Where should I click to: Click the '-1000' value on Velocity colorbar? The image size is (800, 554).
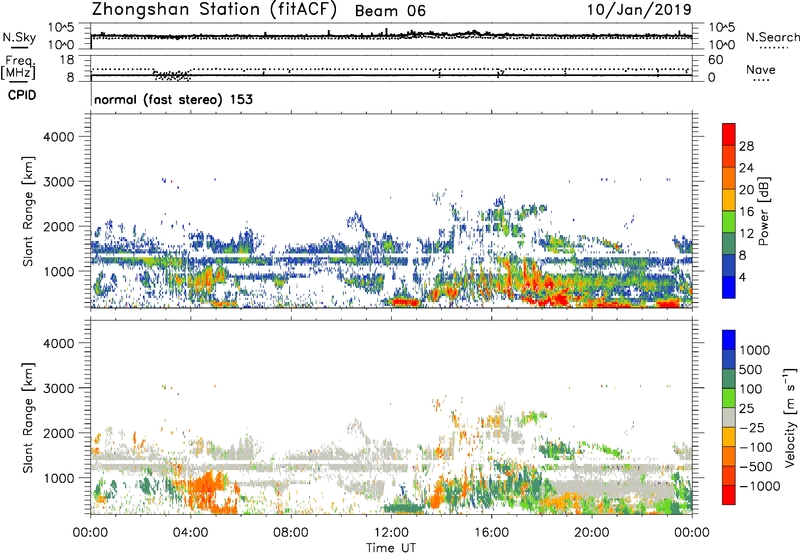(759, 486)
